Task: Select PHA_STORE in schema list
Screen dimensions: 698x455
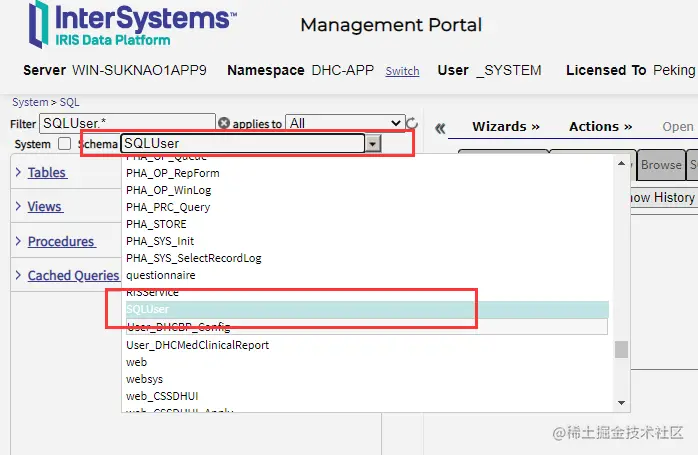Action: 156,224
